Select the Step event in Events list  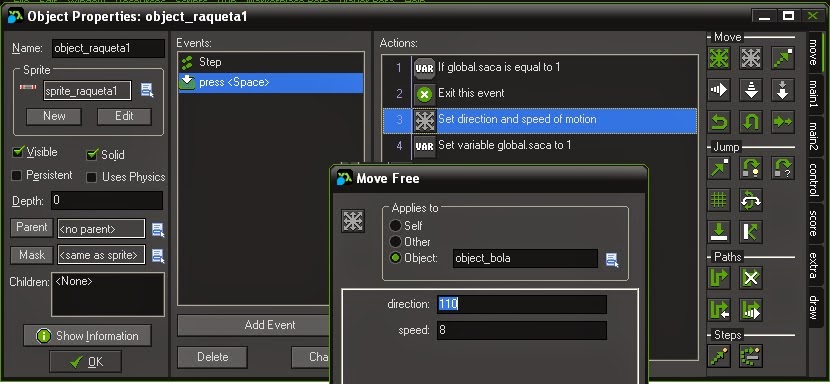pos(271,62)
